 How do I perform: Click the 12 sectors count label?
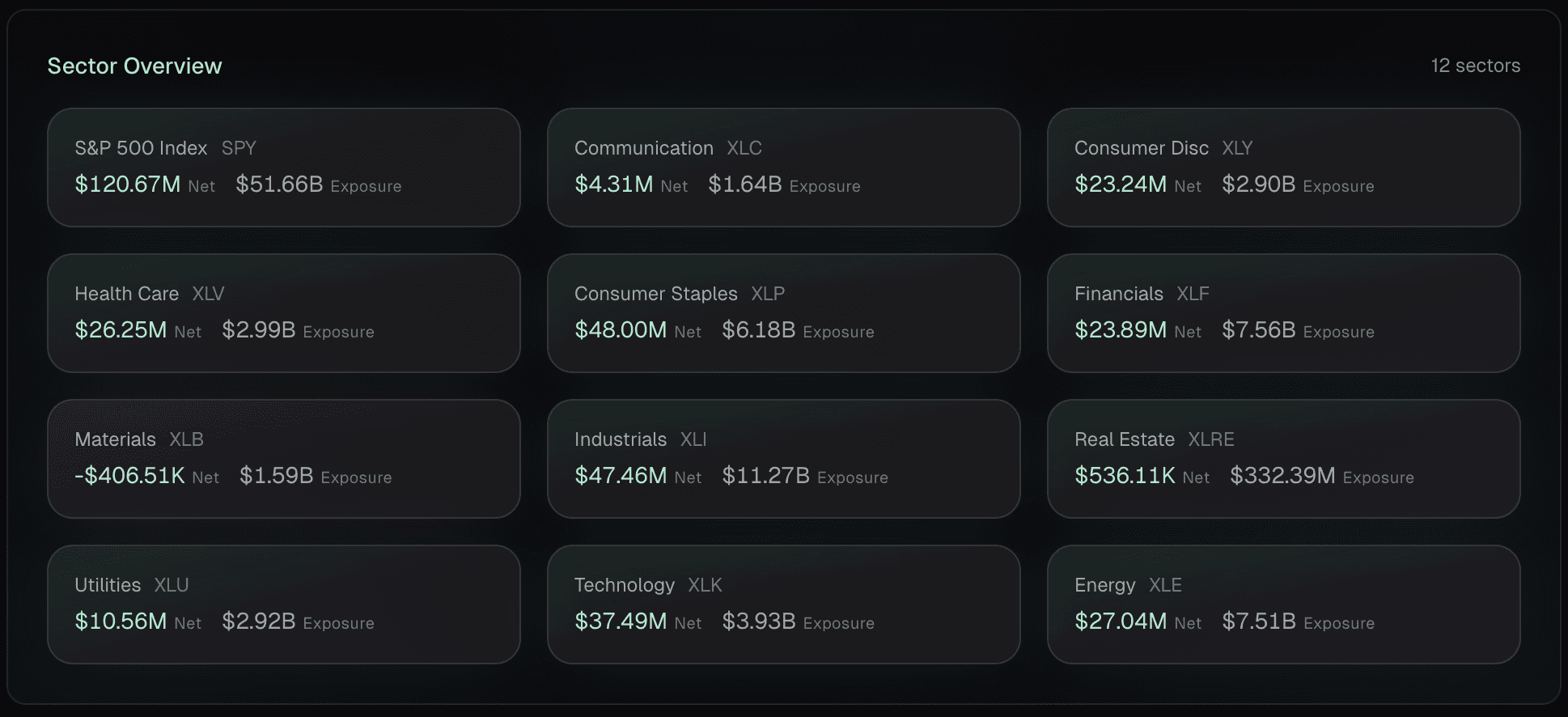coord(1475,66)
